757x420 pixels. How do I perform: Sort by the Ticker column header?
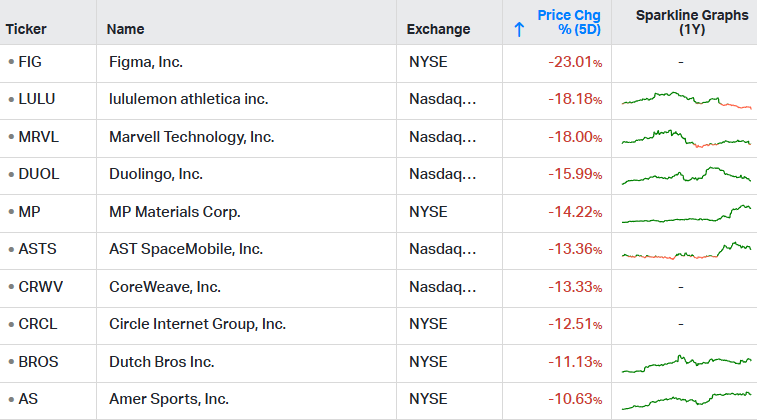point(26,29)
